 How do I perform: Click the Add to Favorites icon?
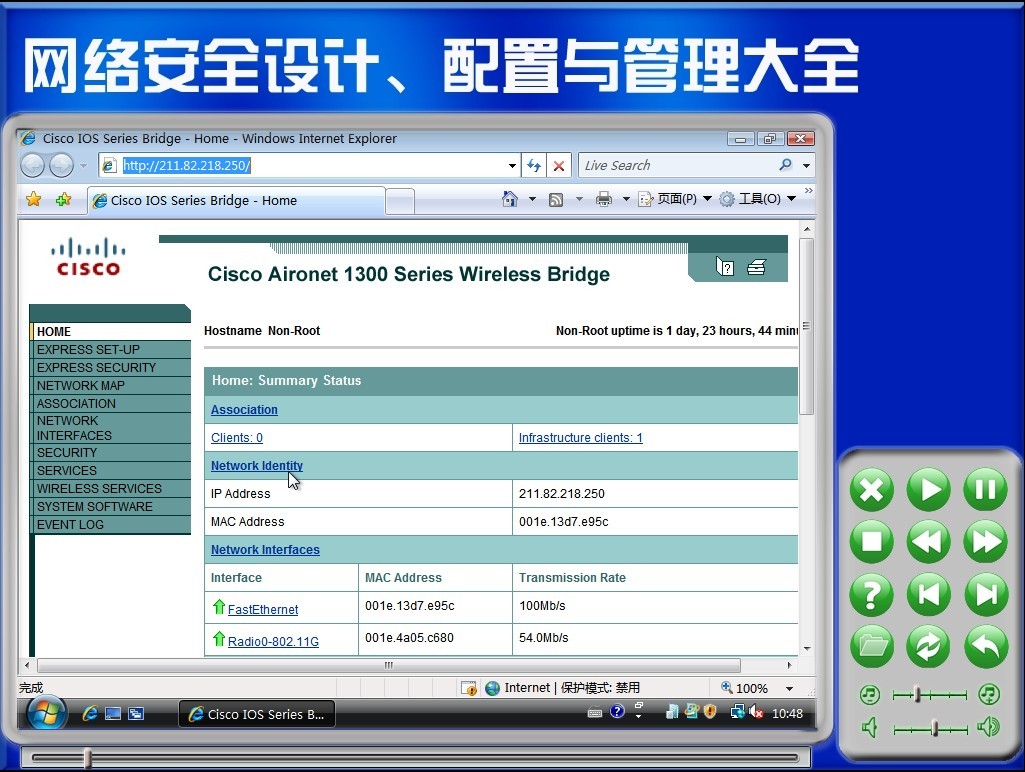[x=63, y=199]
